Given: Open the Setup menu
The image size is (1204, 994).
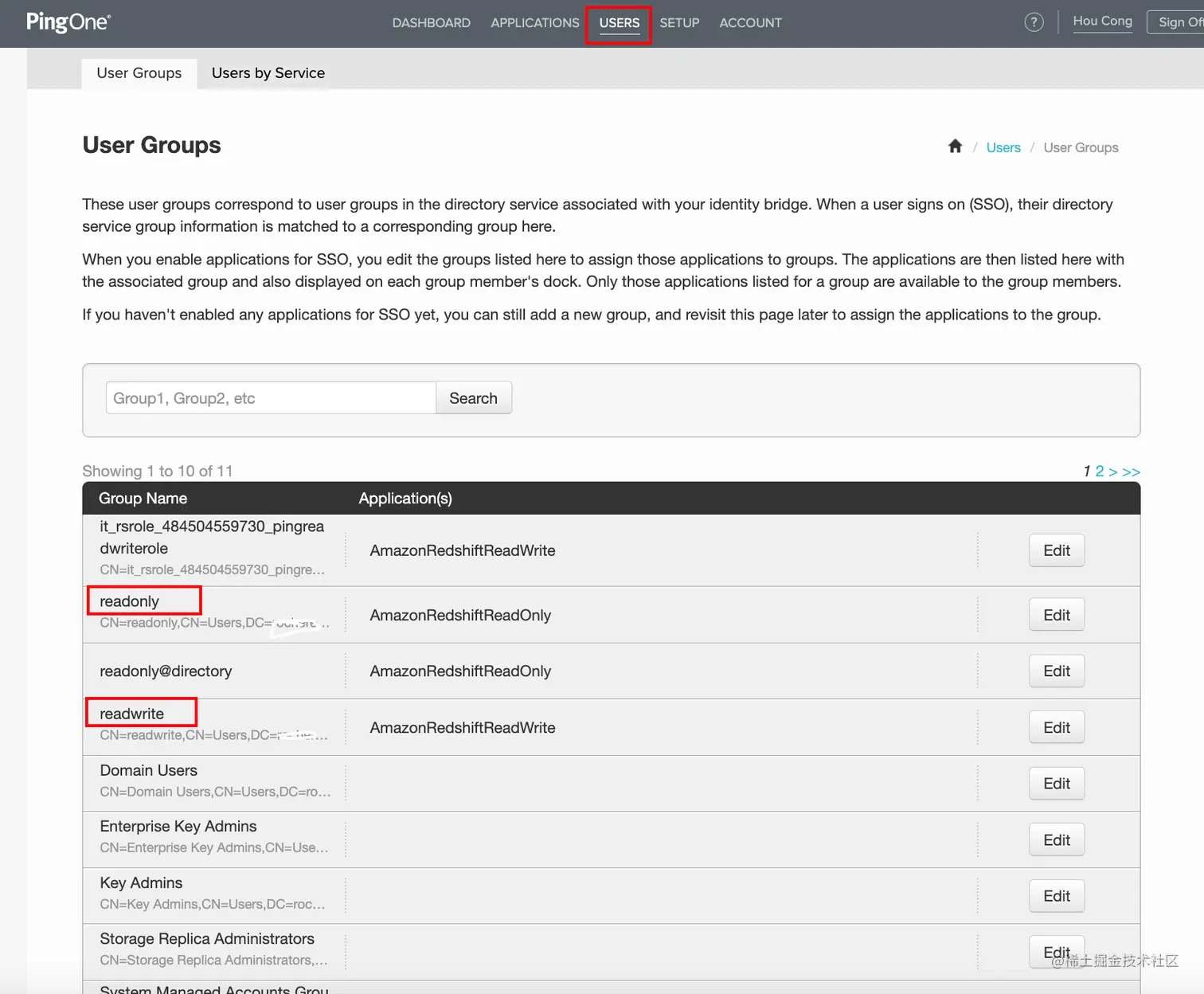Looking at the screenshot, I should tap(679, 23).
